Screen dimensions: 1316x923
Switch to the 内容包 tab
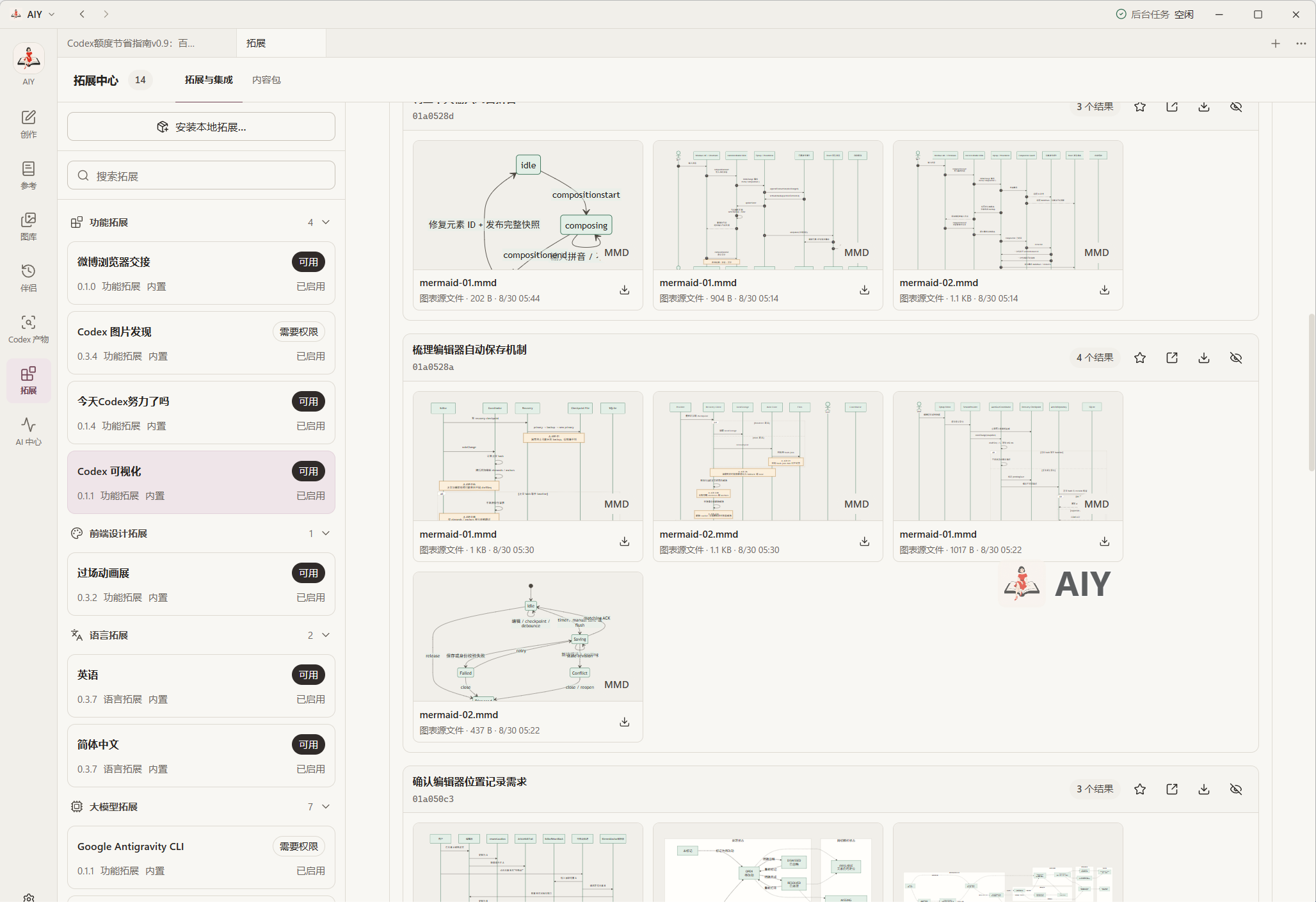click(266, 80)
